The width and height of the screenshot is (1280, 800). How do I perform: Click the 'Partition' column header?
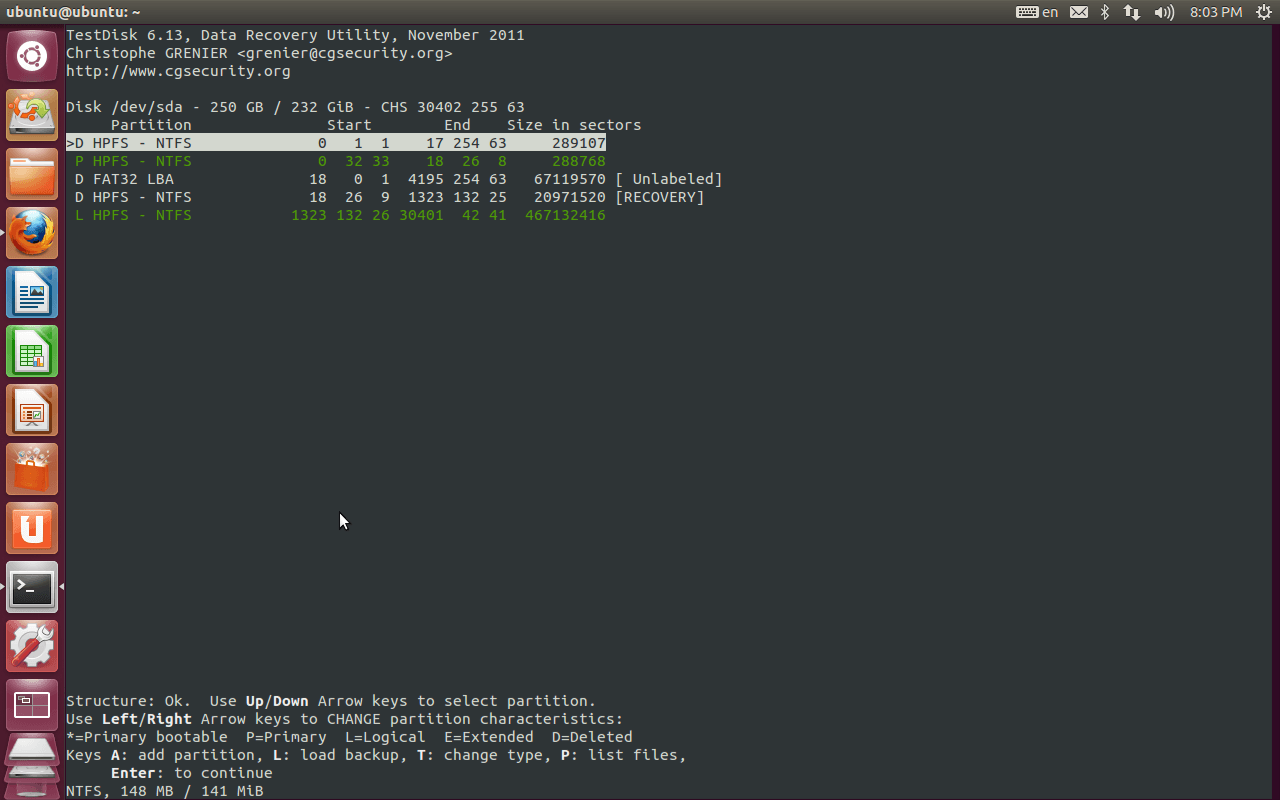151,125
